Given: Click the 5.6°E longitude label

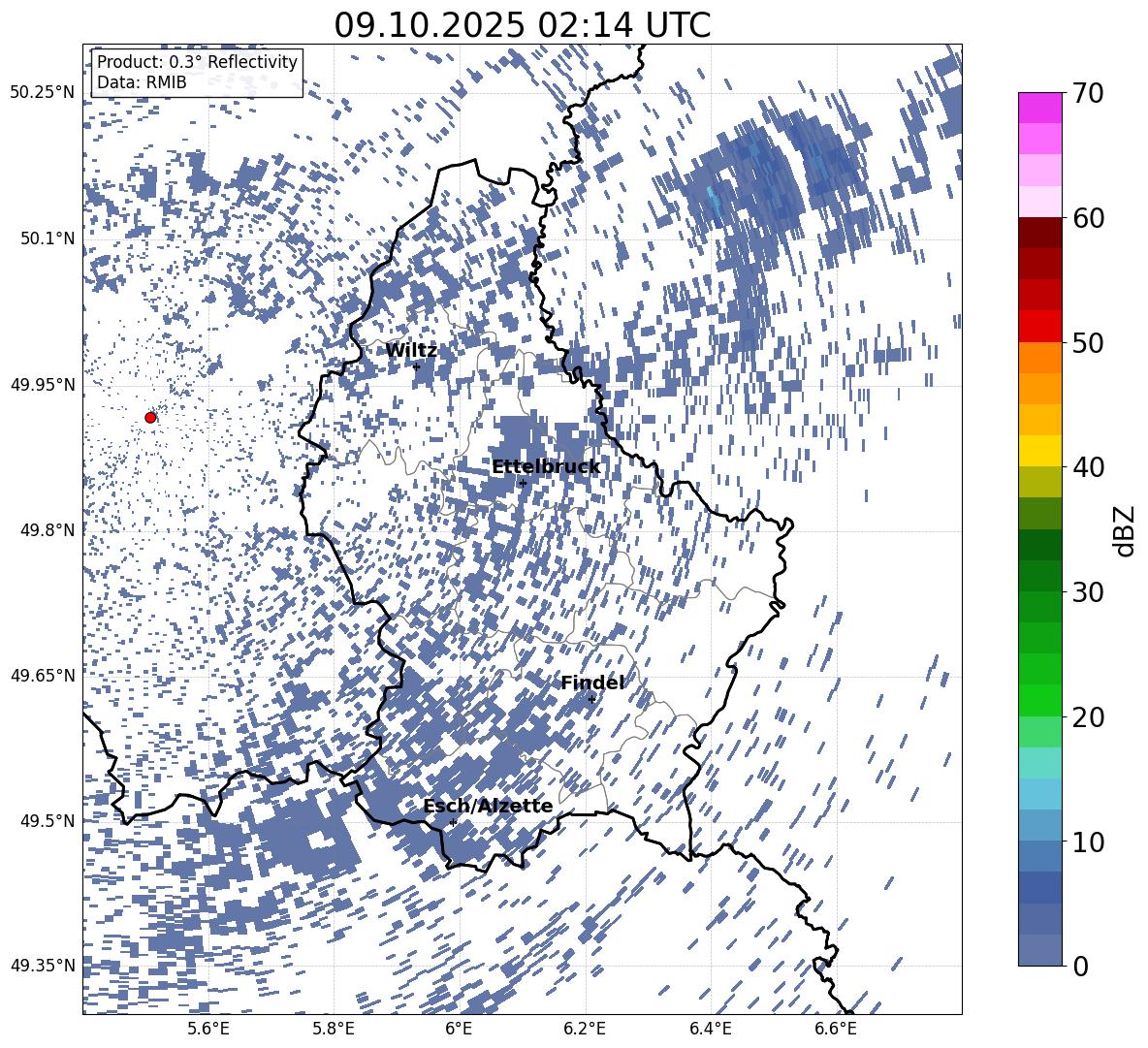Looking at the screenshot, I should click(208, 1030).
